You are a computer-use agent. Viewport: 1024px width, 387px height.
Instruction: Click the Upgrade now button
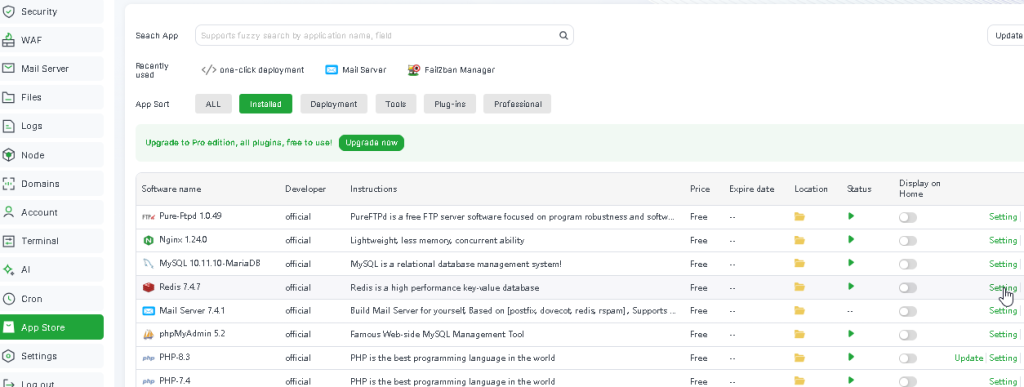pos(372,142)
